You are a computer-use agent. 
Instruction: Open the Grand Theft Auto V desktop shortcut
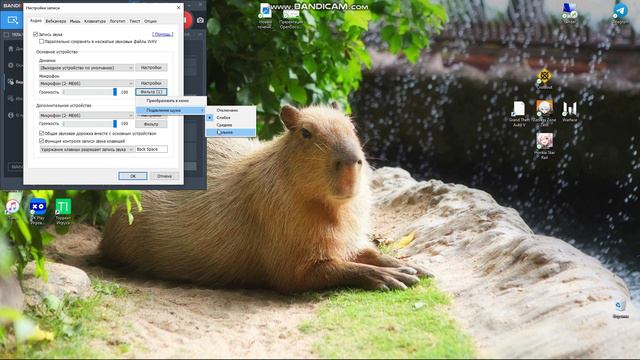tap(519, 113)
